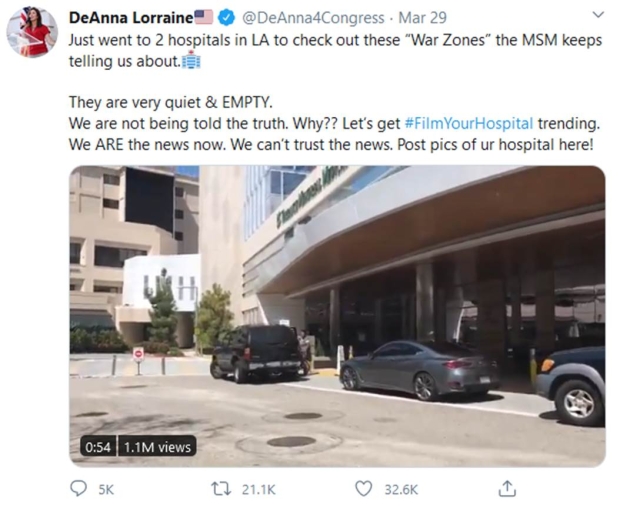
Task: Open DeAnna Lorraine's profile avatar
Action: click(x=32, y=31)
